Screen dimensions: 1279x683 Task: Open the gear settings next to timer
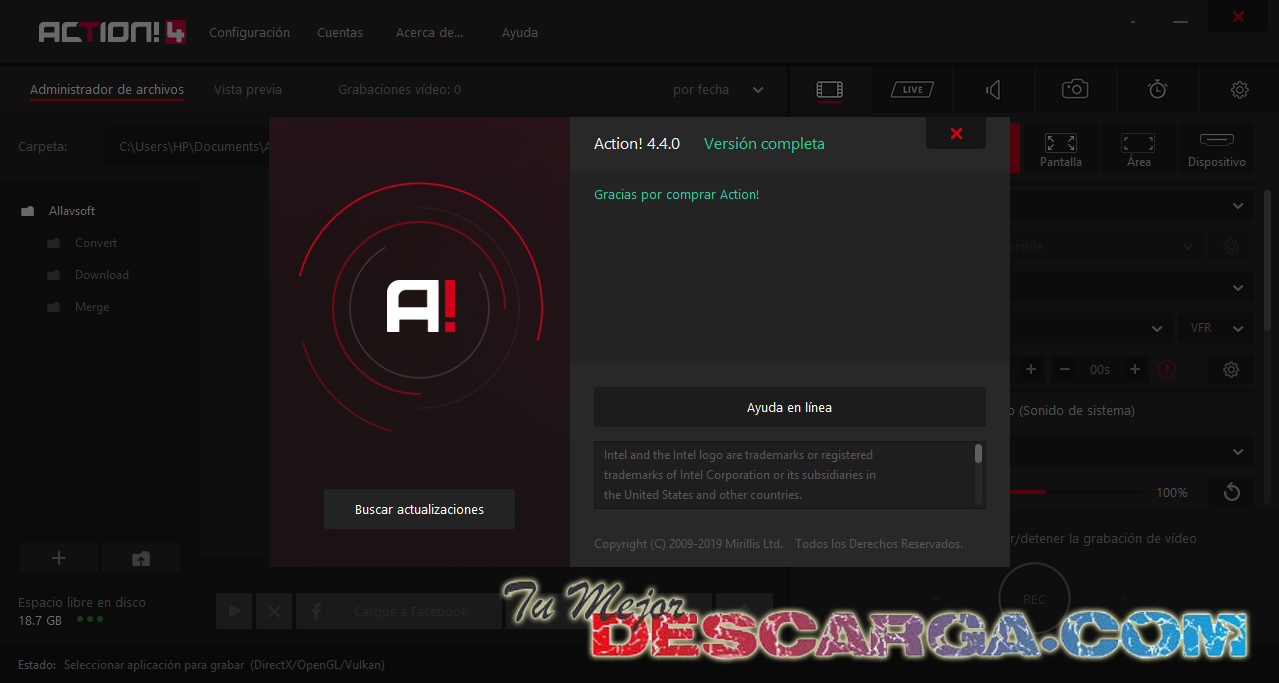coord(1231,369)
